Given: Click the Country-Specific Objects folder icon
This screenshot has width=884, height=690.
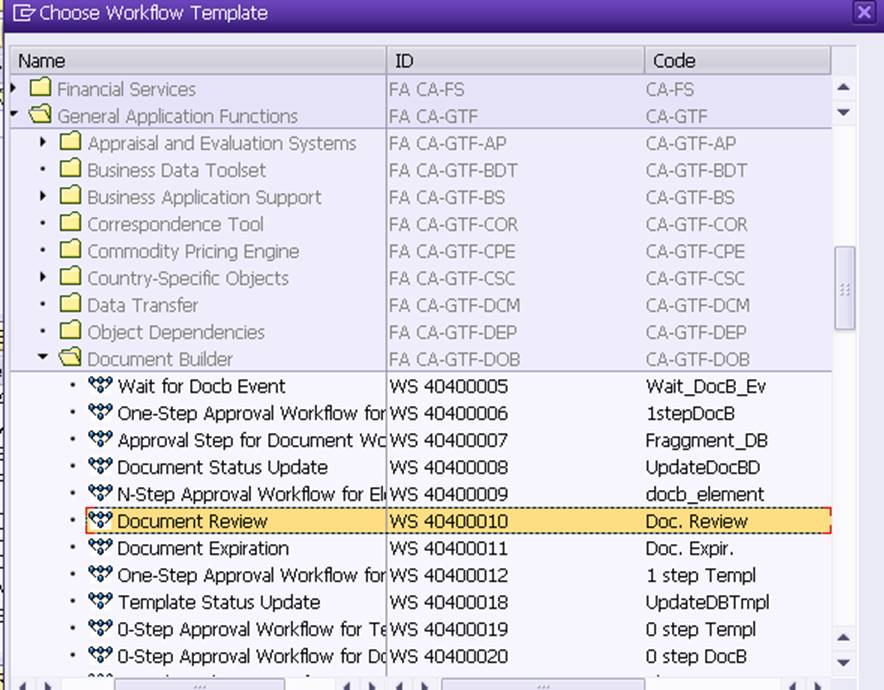Looking at the screenshot, I should coord(70,277).
